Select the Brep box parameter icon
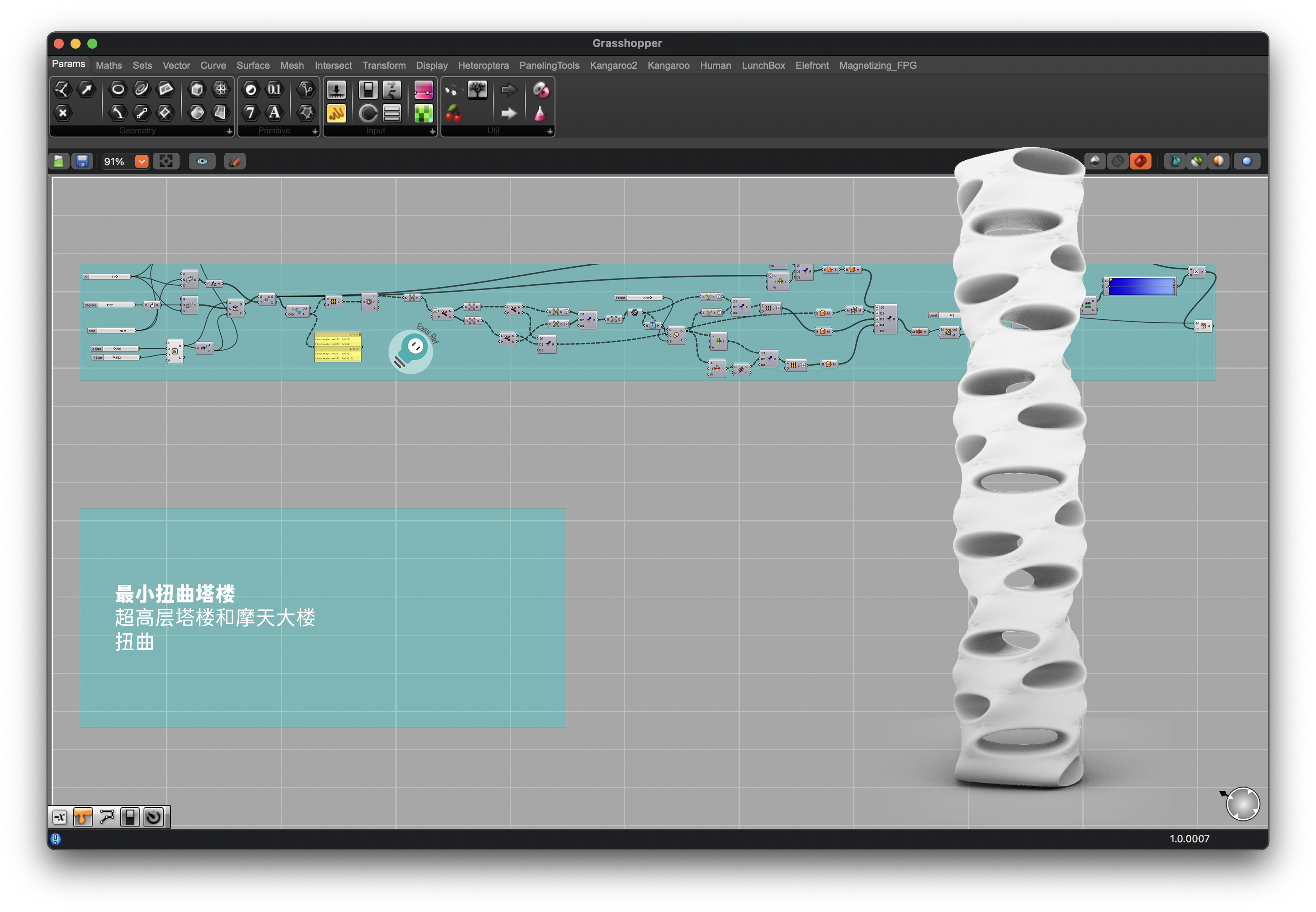 (x=197, y=89)
